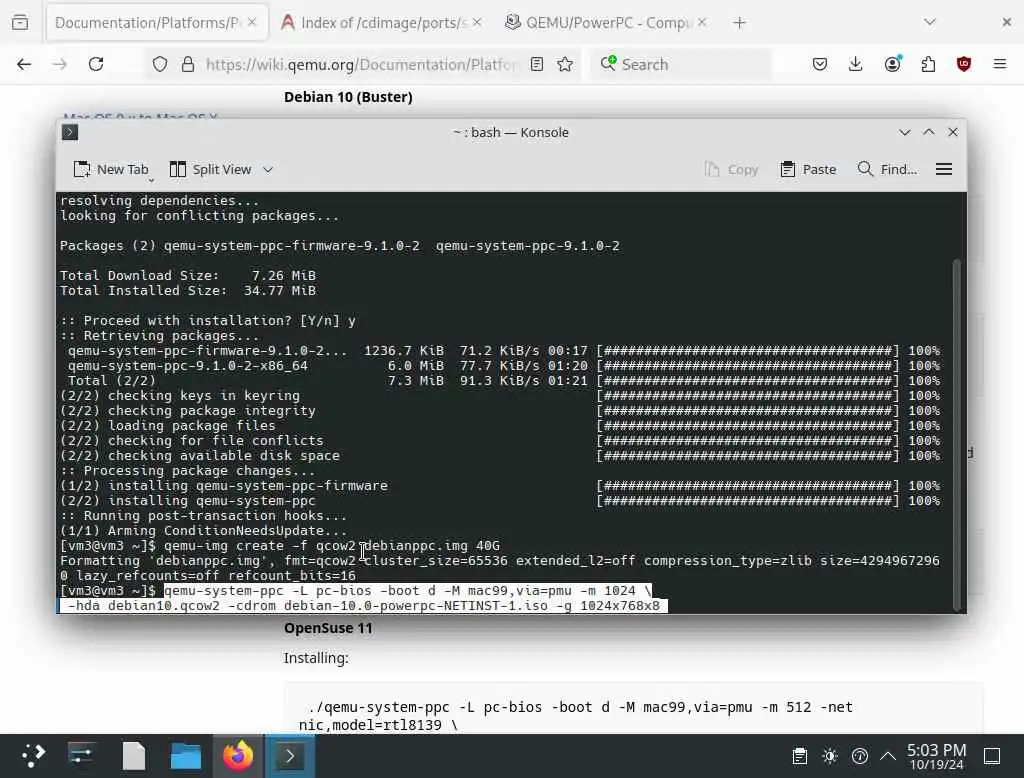Open update notifier tray icon
Image resolution: width=1024 pixels, height=778 pixels.
[860, 756]
